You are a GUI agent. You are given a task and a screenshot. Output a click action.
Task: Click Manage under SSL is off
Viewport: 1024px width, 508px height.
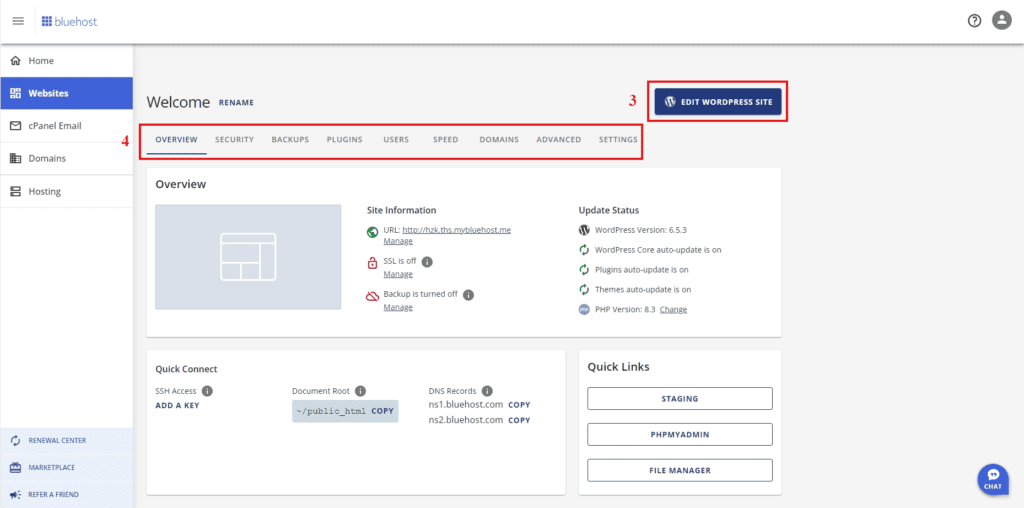click(398, 274)
